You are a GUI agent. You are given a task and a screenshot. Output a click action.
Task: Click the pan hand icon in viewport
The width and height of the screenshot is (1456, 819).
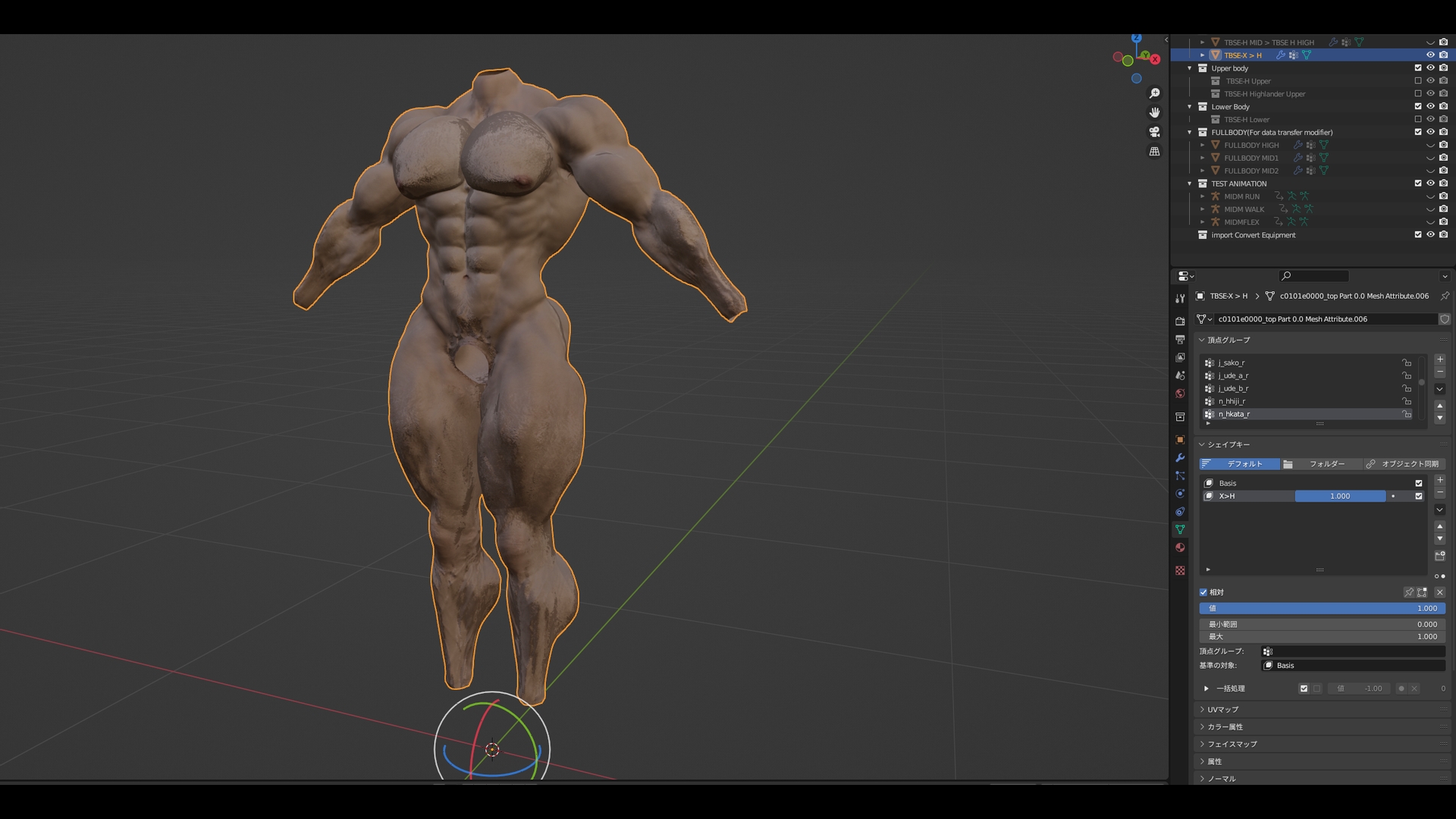coord(1154,112)
